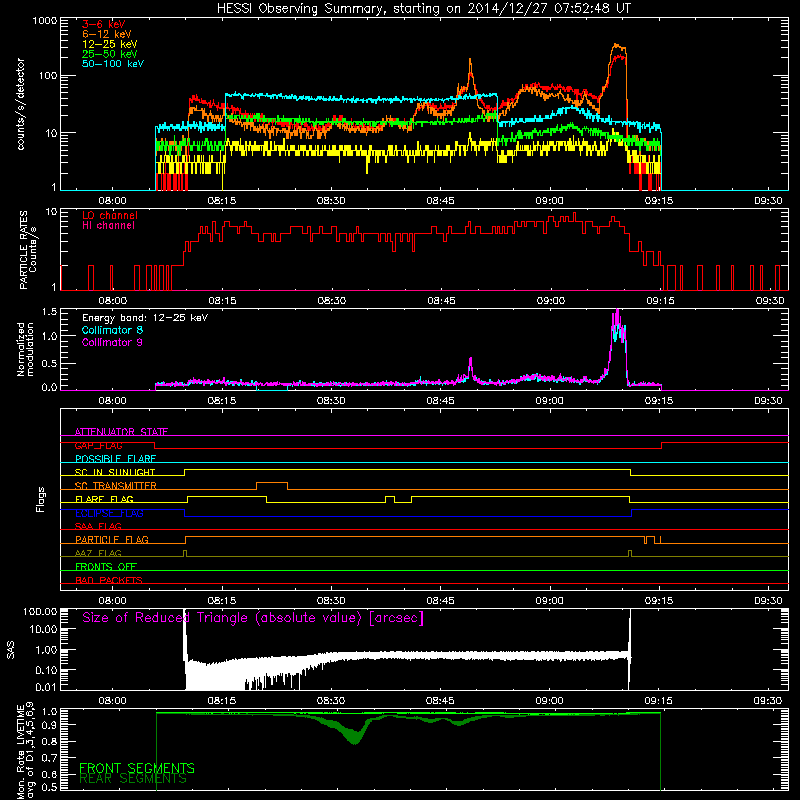The height and width of the screenshot is (800, 800).
Task: Select the HI channel legend label
Action: pos(108,226)
